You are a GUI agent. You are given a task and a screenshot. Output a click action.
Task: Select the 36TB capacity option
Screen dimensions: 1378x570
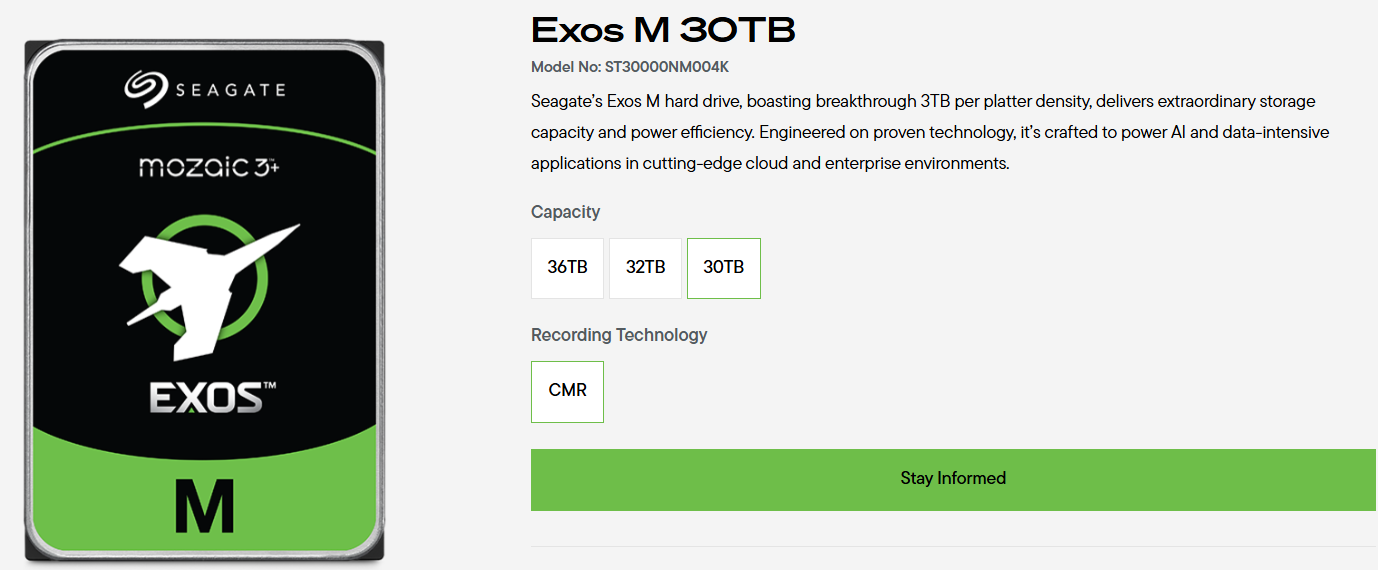567,268
